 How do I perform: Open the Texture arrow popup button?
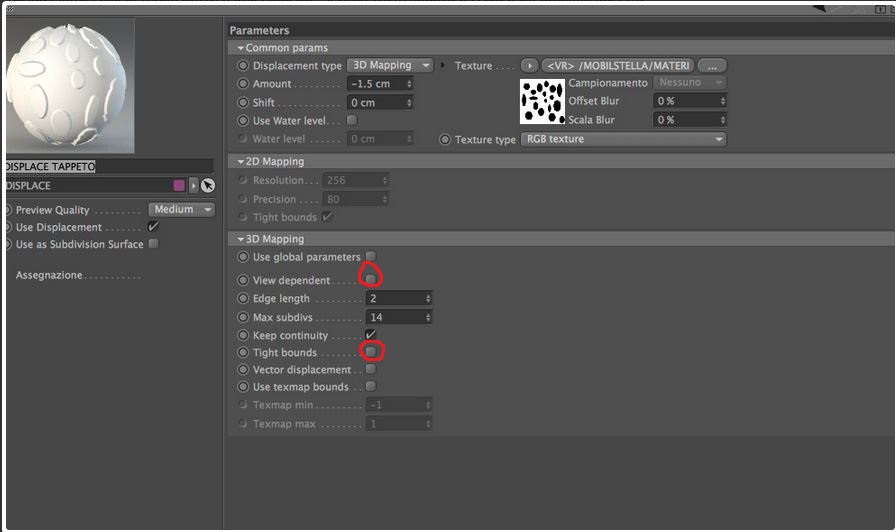coord(529,66)
